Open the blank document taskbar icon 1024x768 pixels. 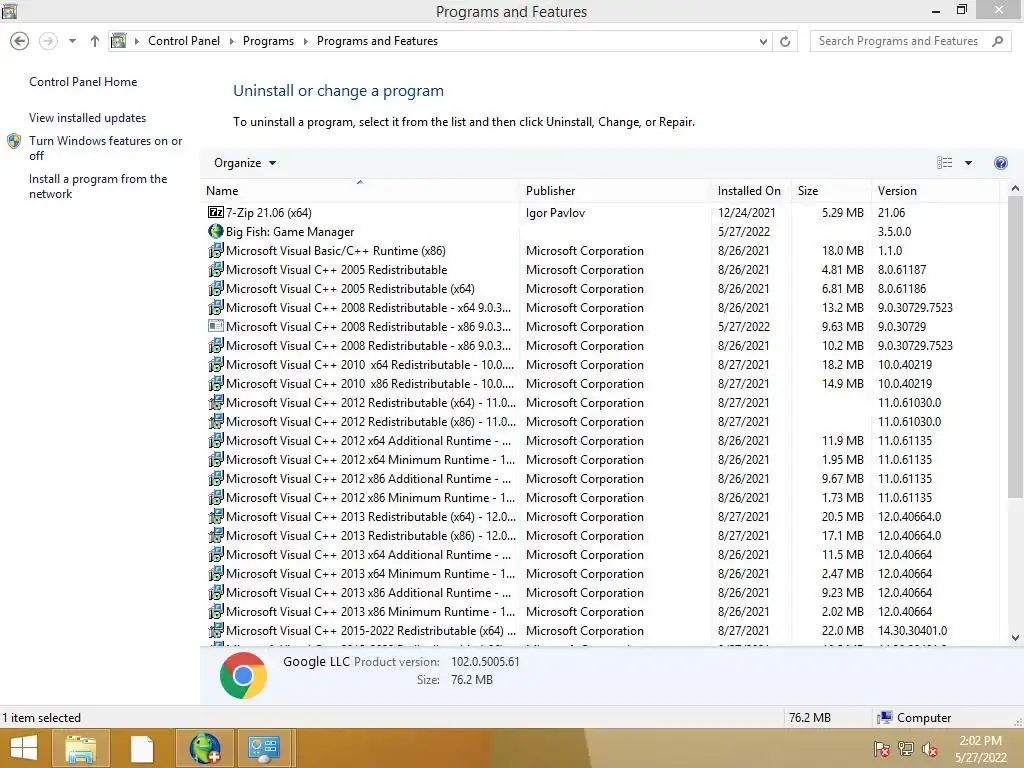coord(141,748)
